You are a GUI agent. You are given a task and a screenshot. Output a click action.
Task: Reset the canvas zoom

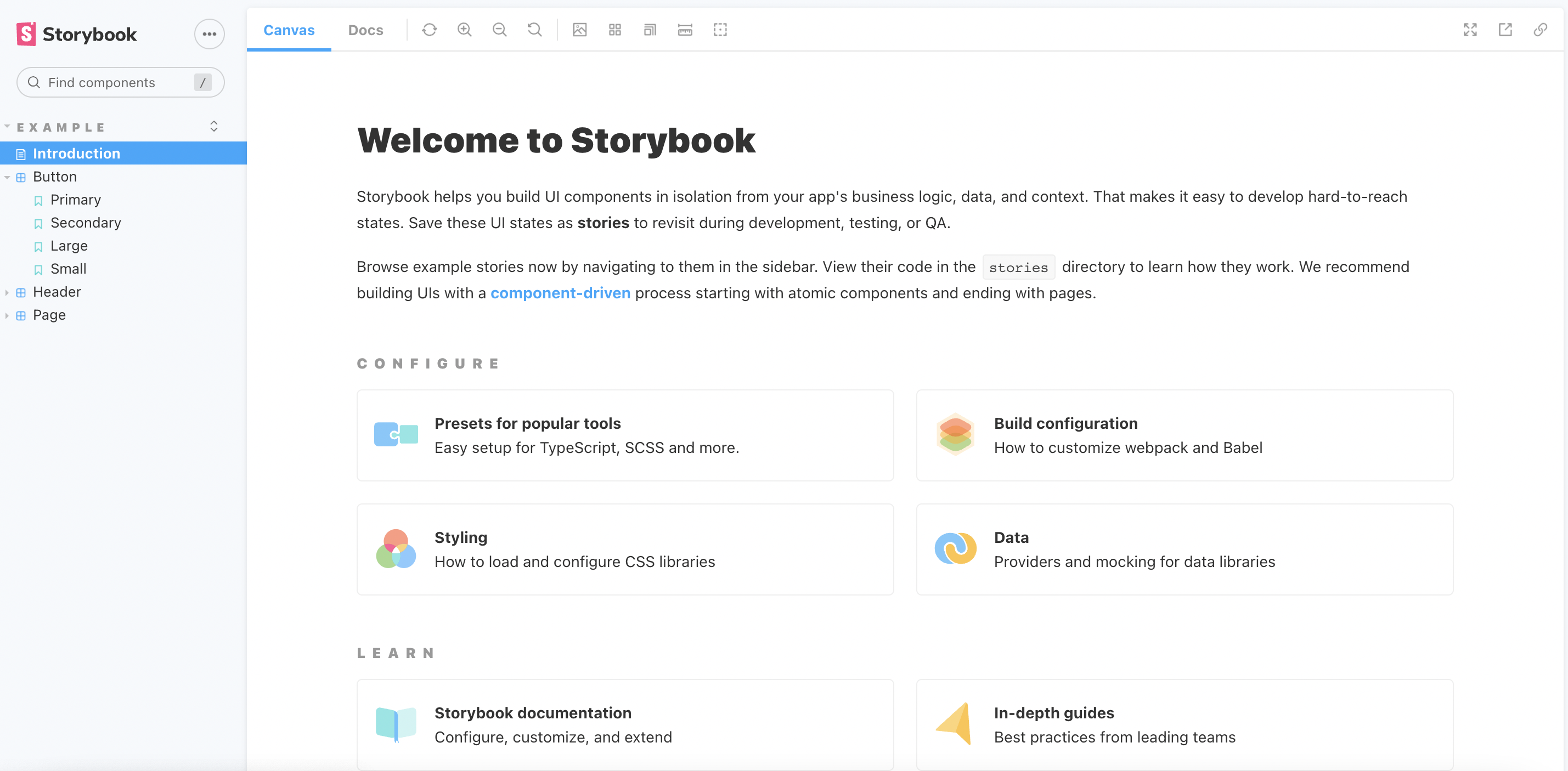coord(534,30)
